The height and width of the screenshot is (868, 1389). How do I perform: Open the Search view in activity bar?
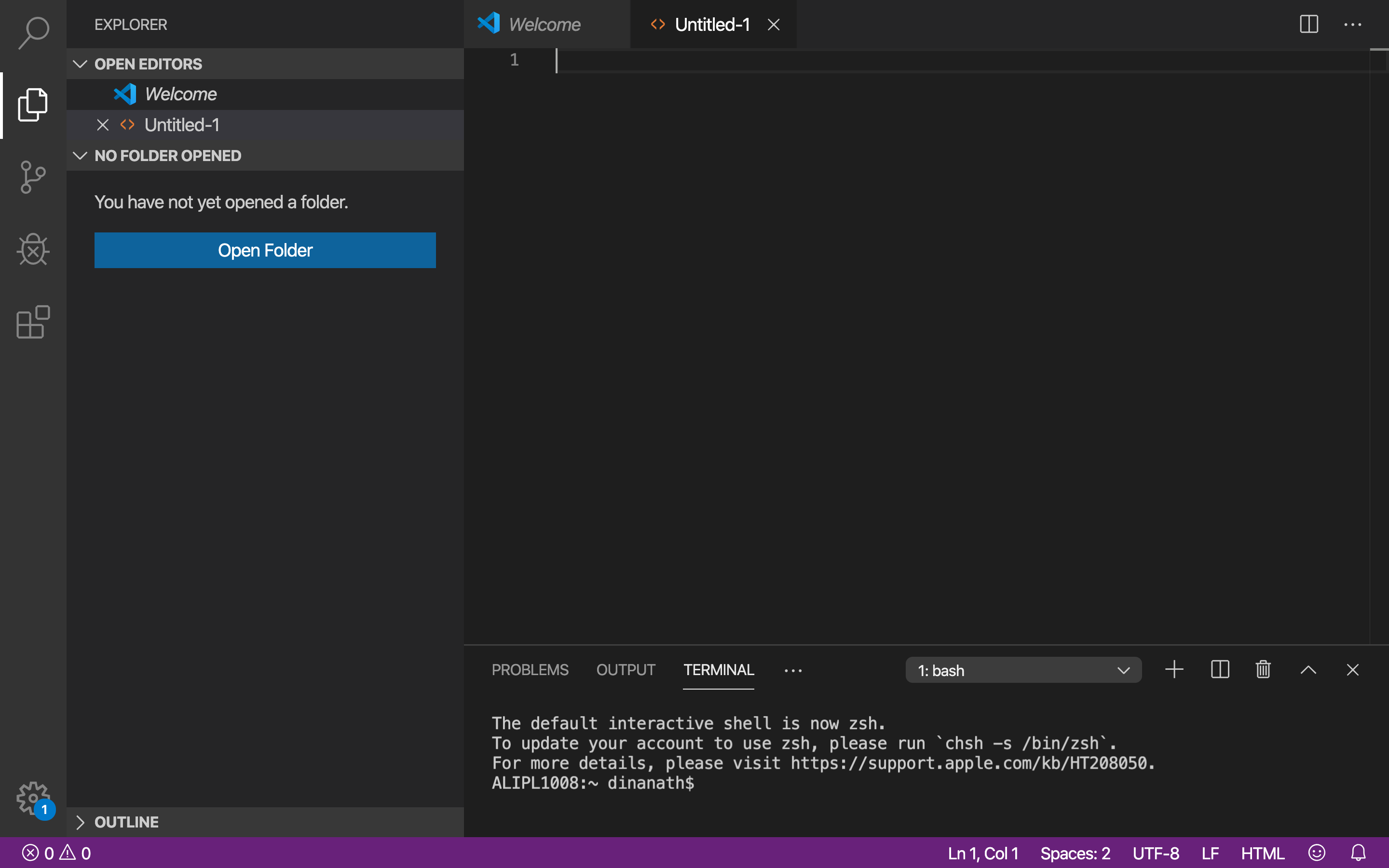tap(33, 33)
